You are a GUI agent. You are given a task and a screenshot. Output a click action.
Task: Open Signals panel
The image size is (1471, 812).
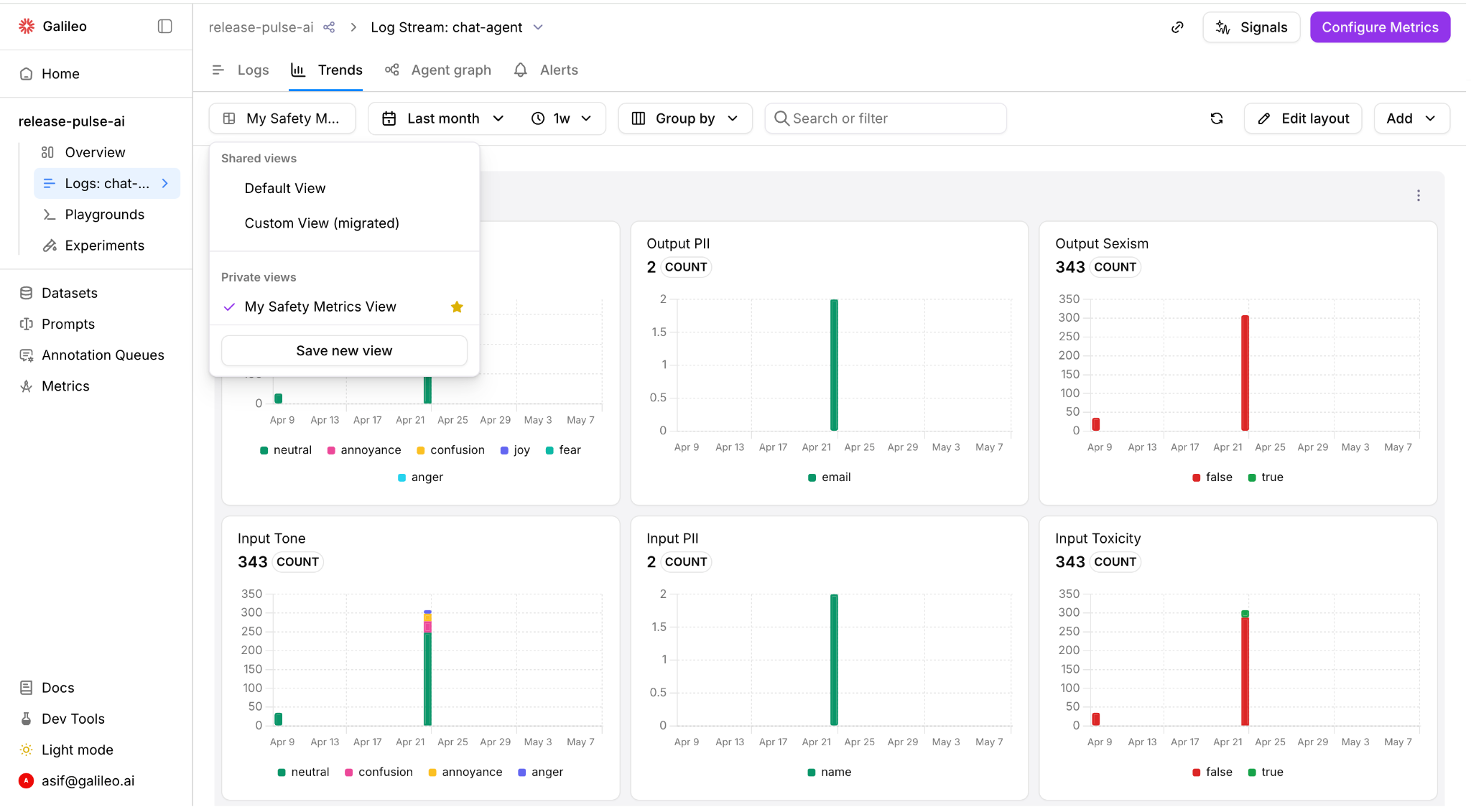click(x=1251, y=27)
